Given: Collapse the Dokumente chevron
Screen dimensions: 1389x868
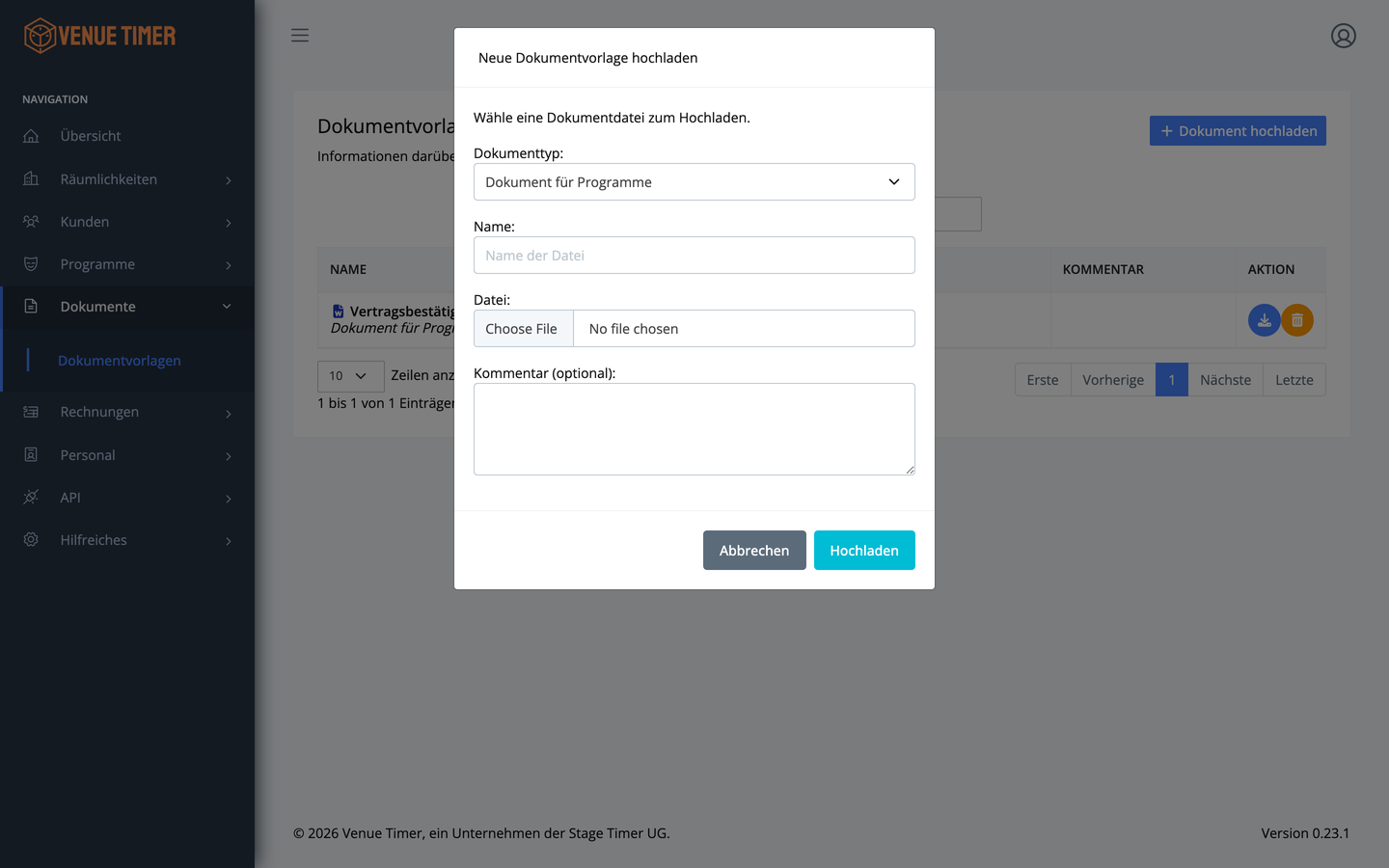Looking at the screenshot, I should pyautogui.click(x=227, y=307).
